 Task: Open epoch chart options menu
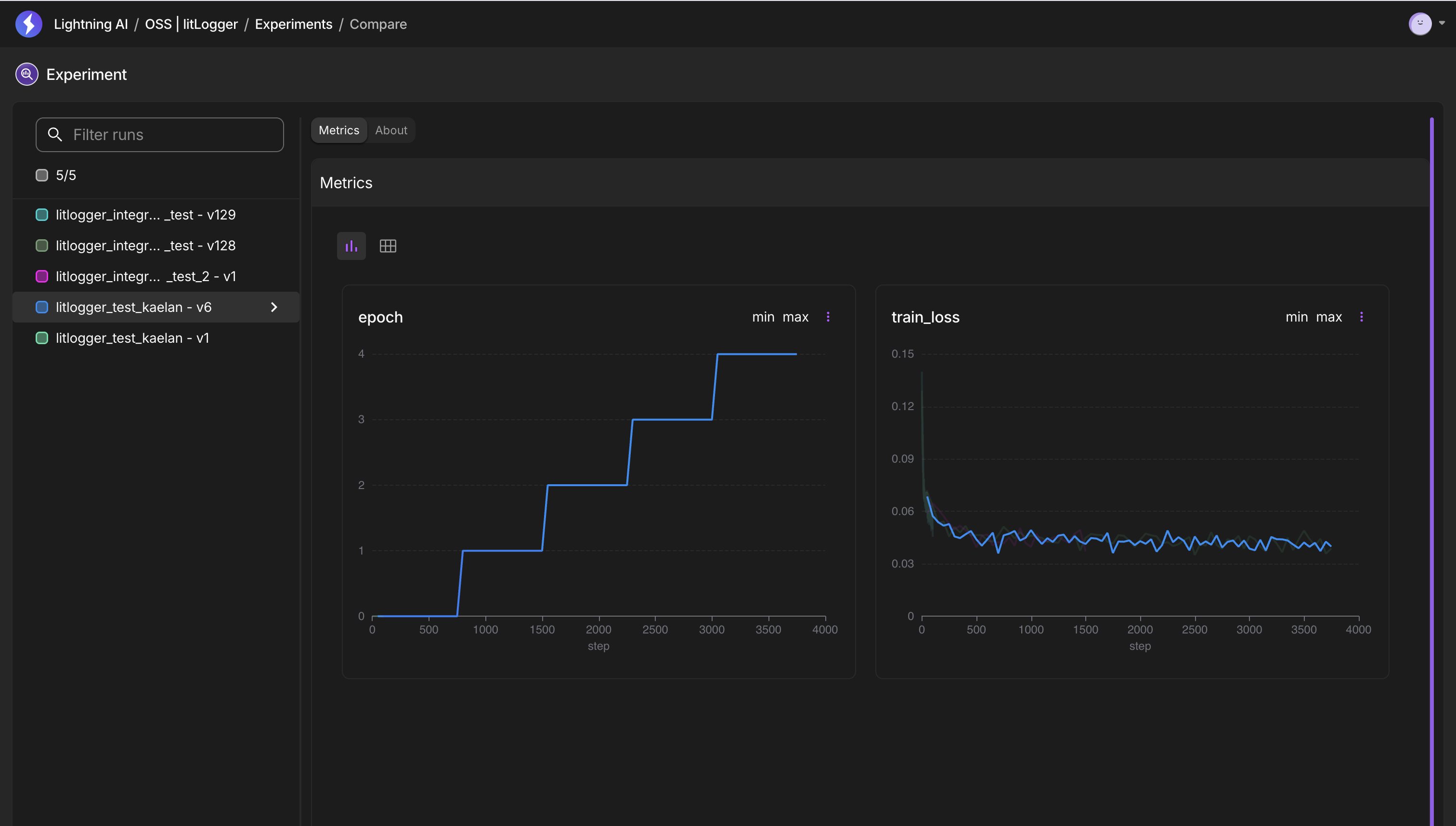(828, 317)
